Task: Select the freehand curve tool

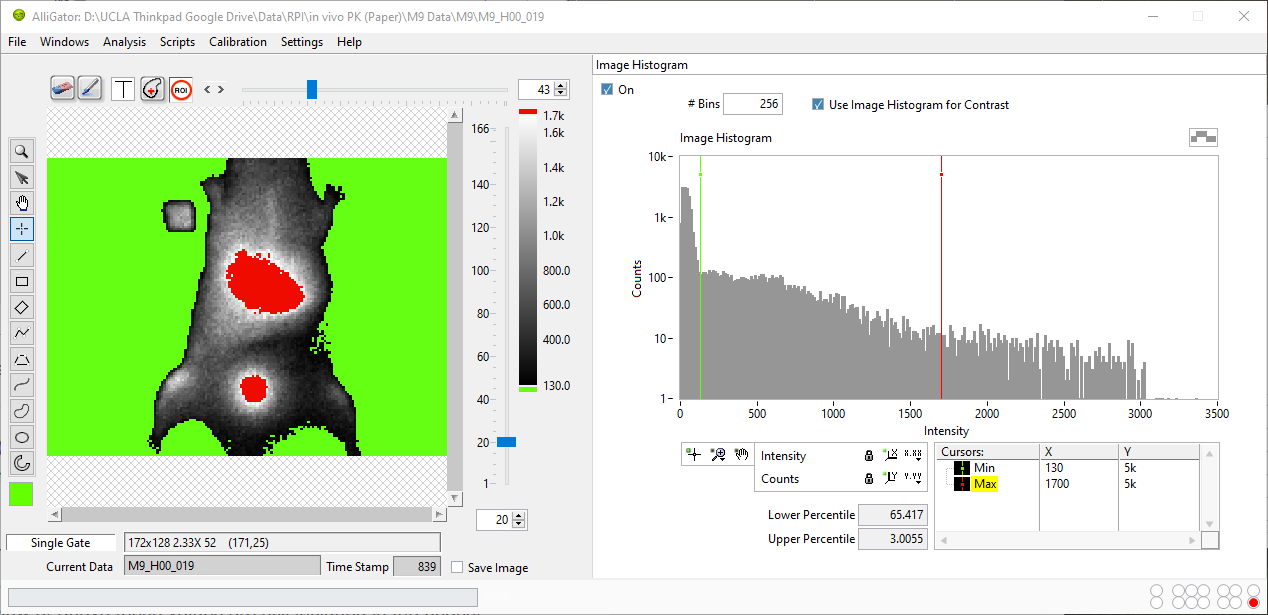Action: click(21, 385)
